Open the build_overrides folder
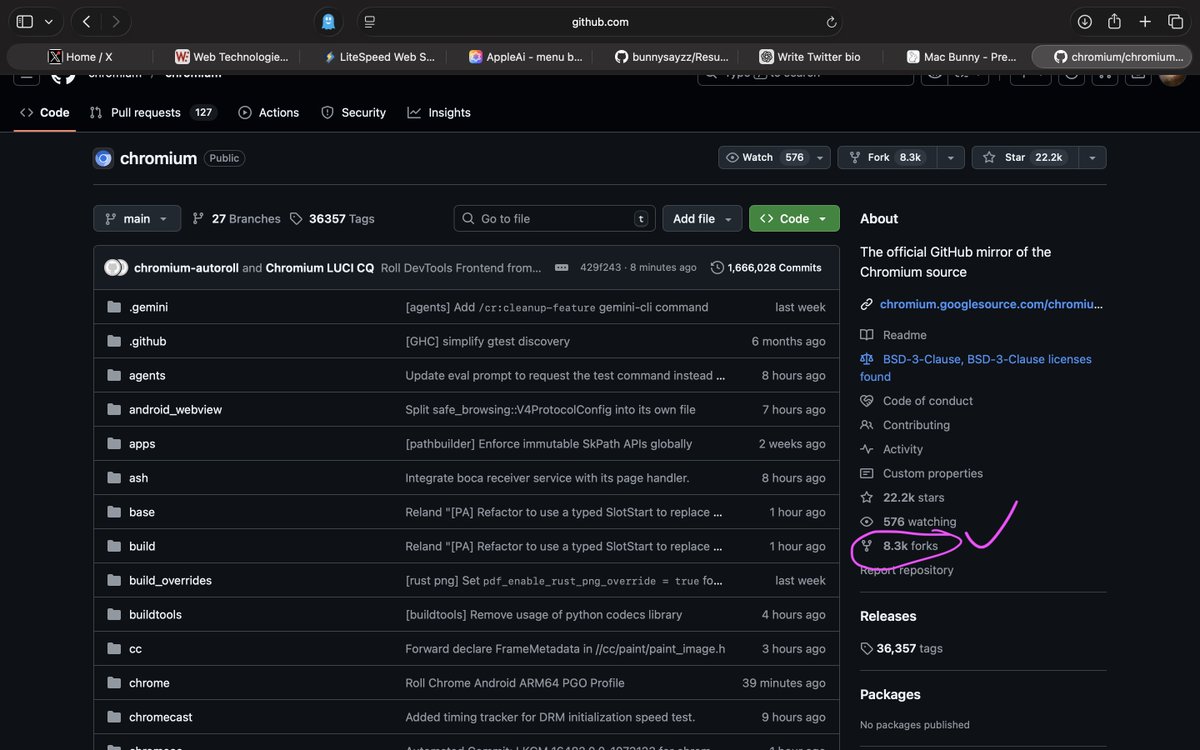The width and height of the screenshot is (1200, 750). pos(170,580)
